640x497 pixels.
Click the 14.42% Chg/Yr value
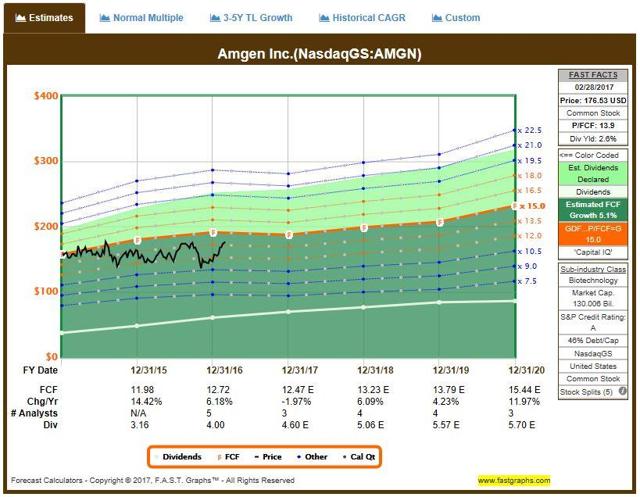click(146, 402)
